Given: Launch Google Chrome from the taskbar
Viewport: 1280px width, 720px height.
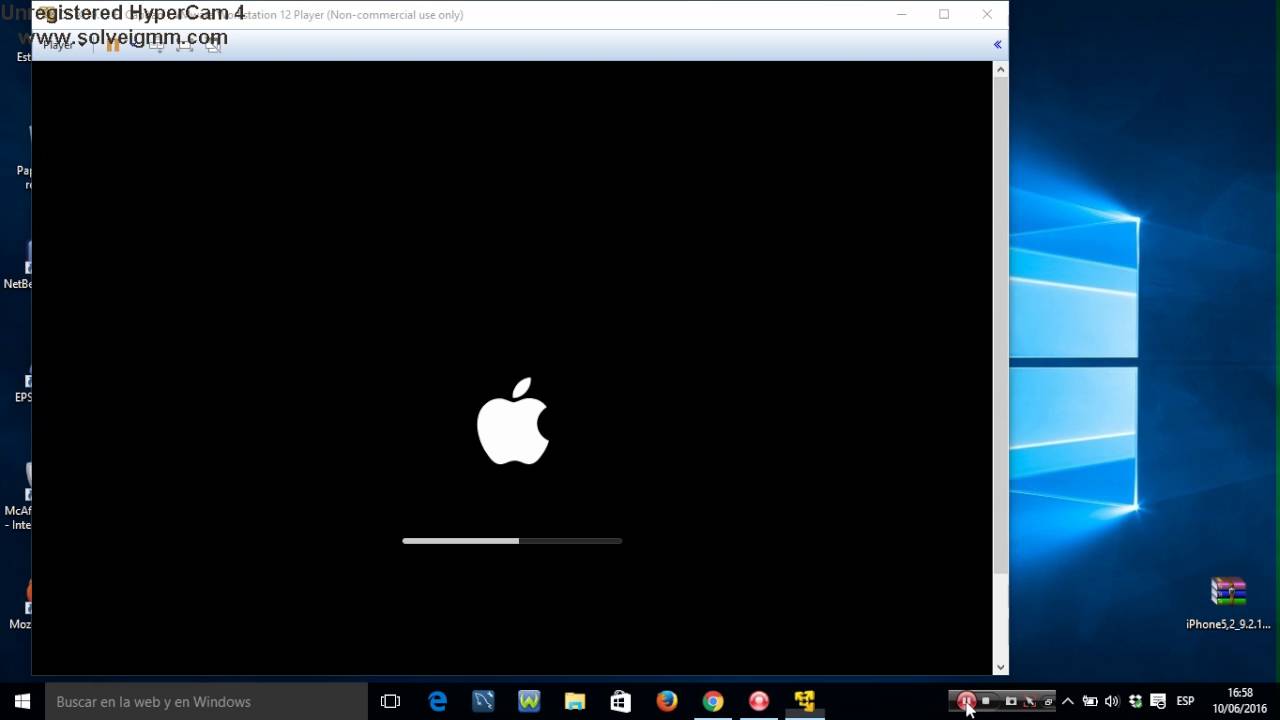Looking at the screenshot, I should [713, 702].
